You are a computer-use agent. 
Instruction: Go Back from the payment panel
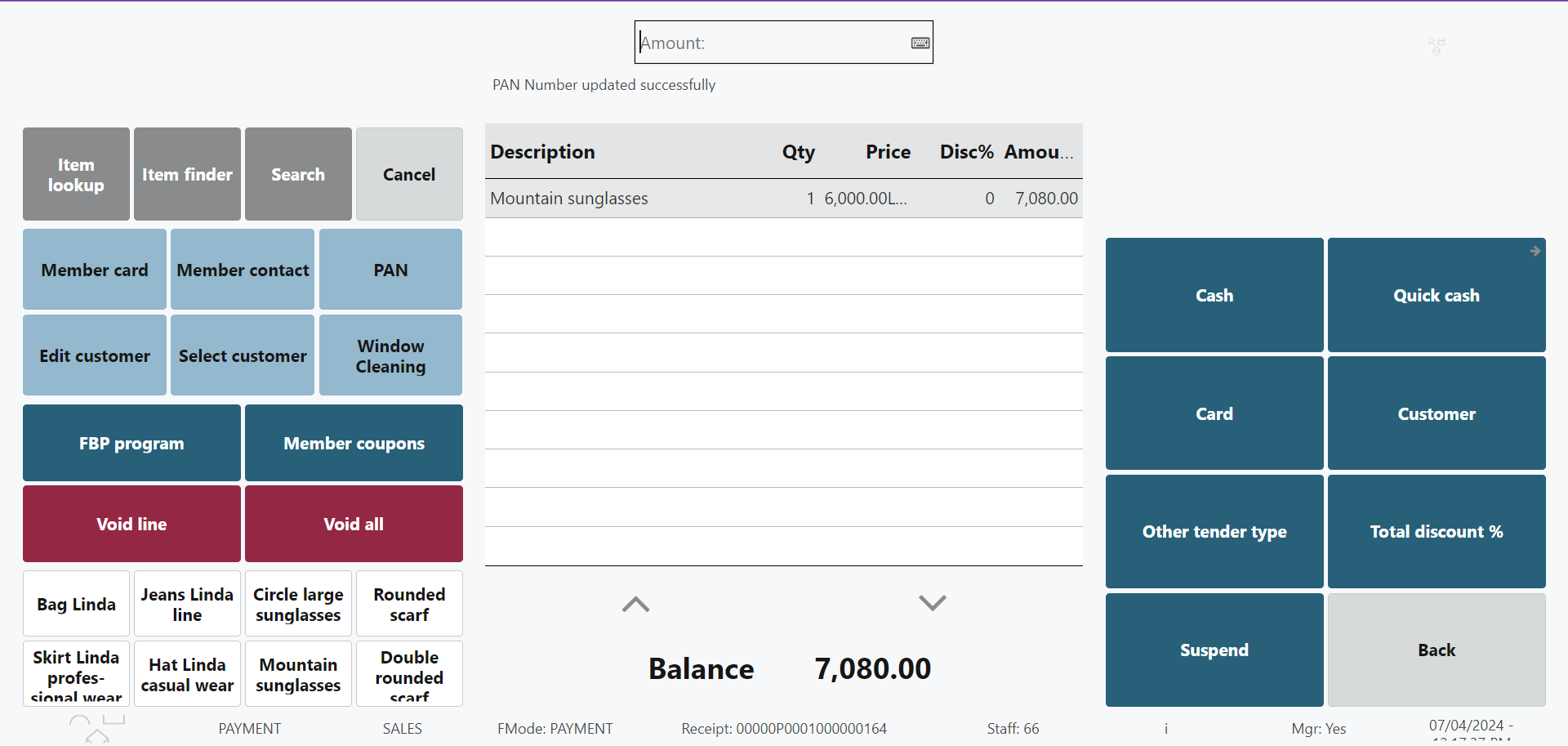point(1436,650)
